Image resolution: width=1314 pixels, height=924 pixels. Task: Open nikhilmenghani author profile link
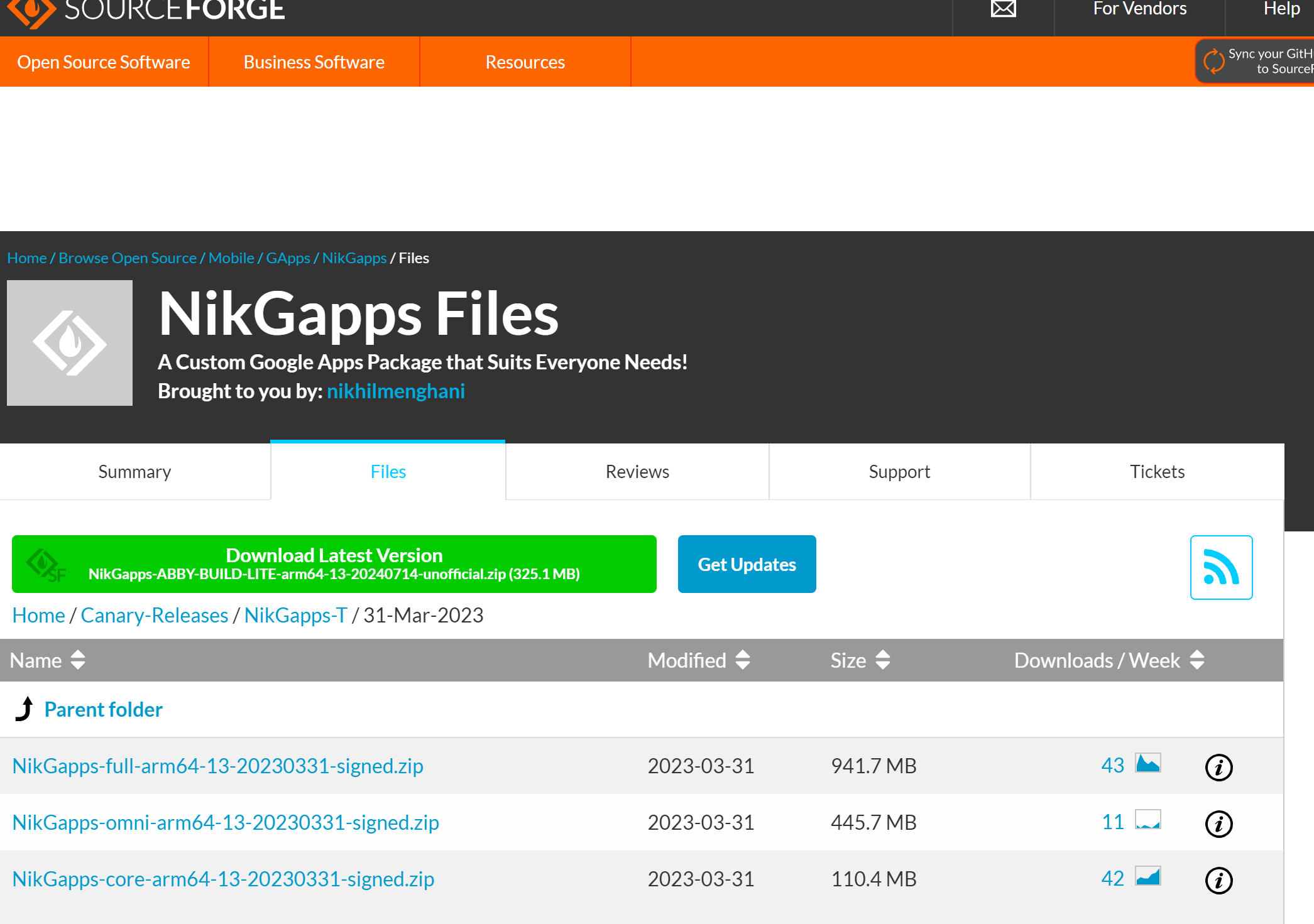pos(396,391)
